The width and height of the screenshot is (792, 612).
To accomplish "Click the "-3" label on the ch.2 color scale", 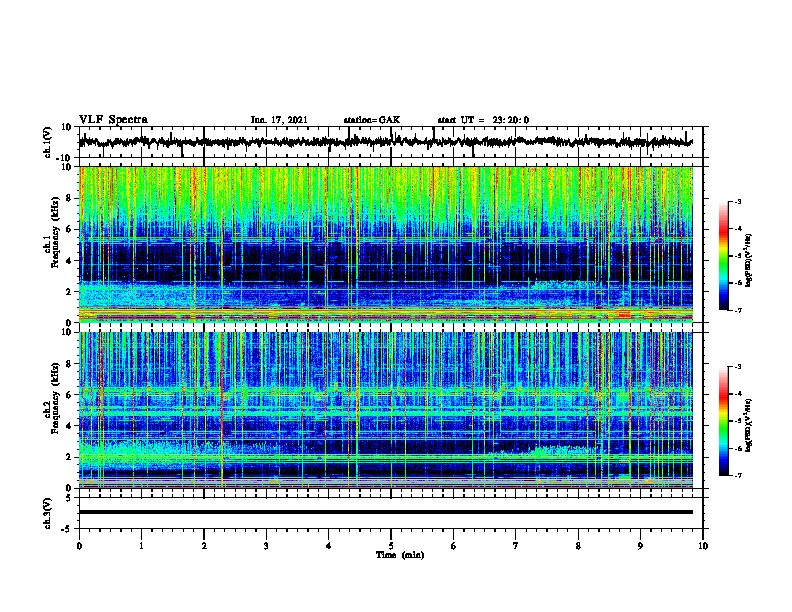I will (x=737, y=367).
